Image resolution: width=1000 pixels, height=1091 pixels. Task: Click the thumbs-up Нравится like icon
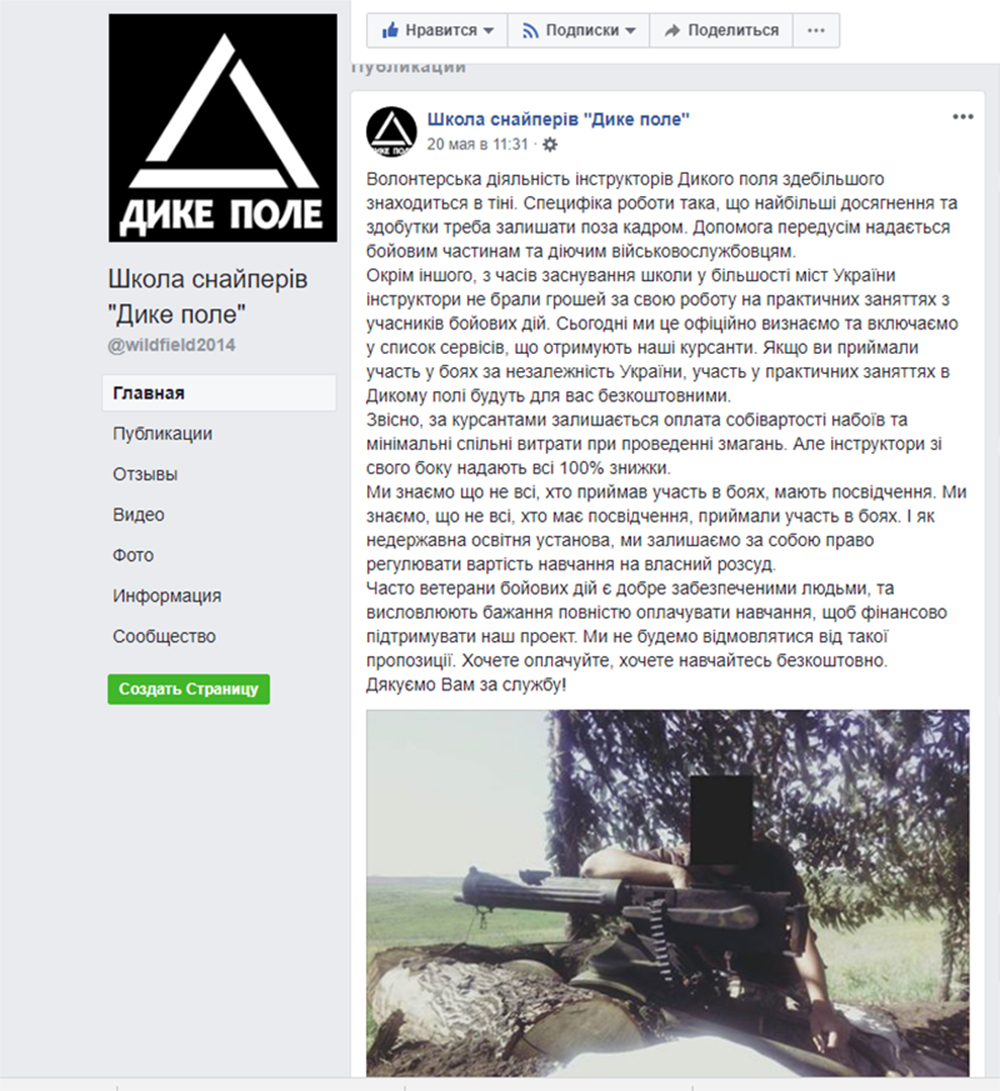[x=390, y=30]
